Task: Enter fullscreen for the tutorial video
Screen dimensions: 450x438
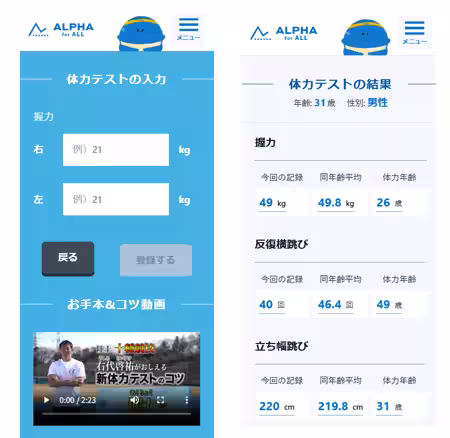Action: tap(161, 400)
